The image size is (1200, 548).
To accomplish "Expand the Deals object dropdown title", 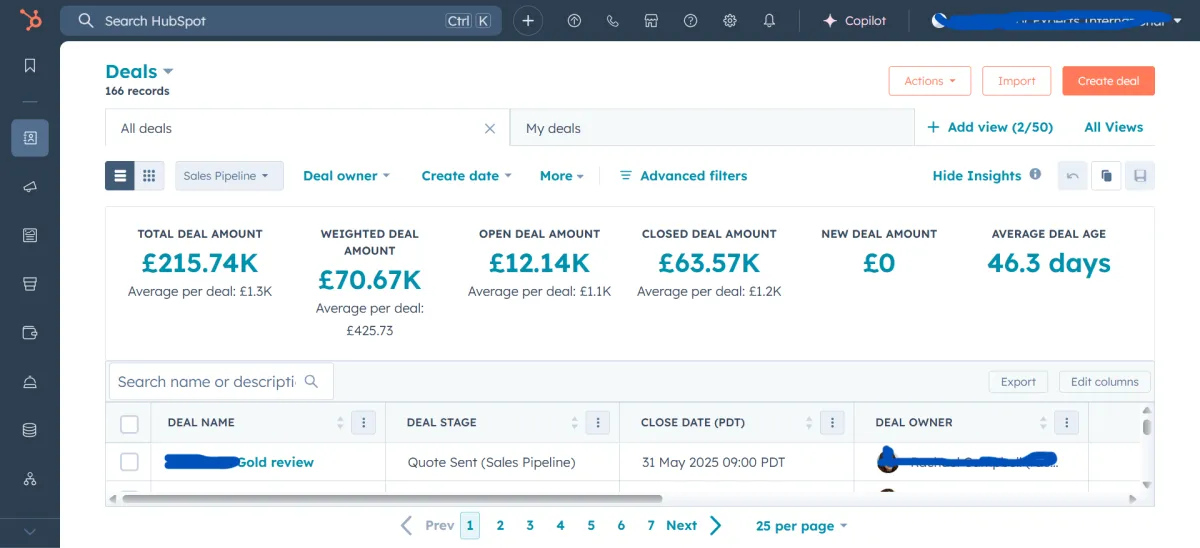I will point(139,71).
